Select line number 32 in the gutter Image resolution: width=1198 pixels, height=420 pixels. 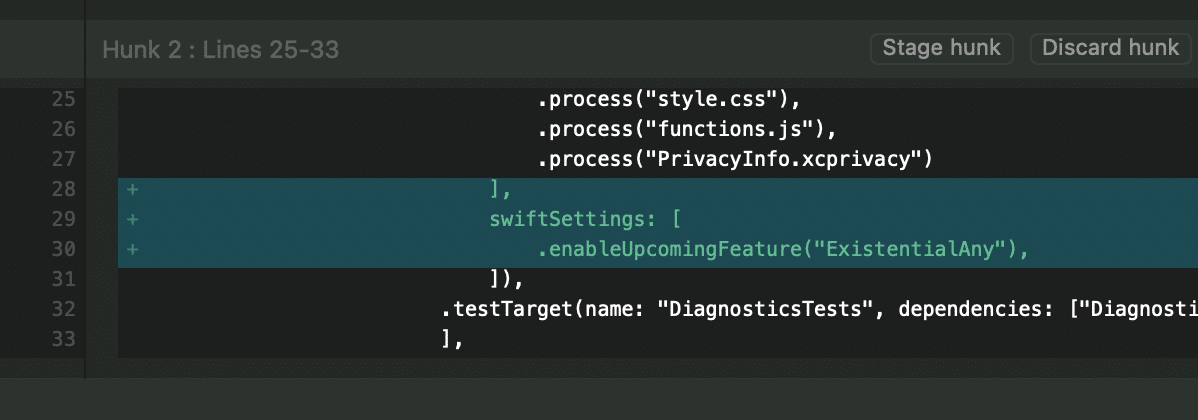(63, 310)
